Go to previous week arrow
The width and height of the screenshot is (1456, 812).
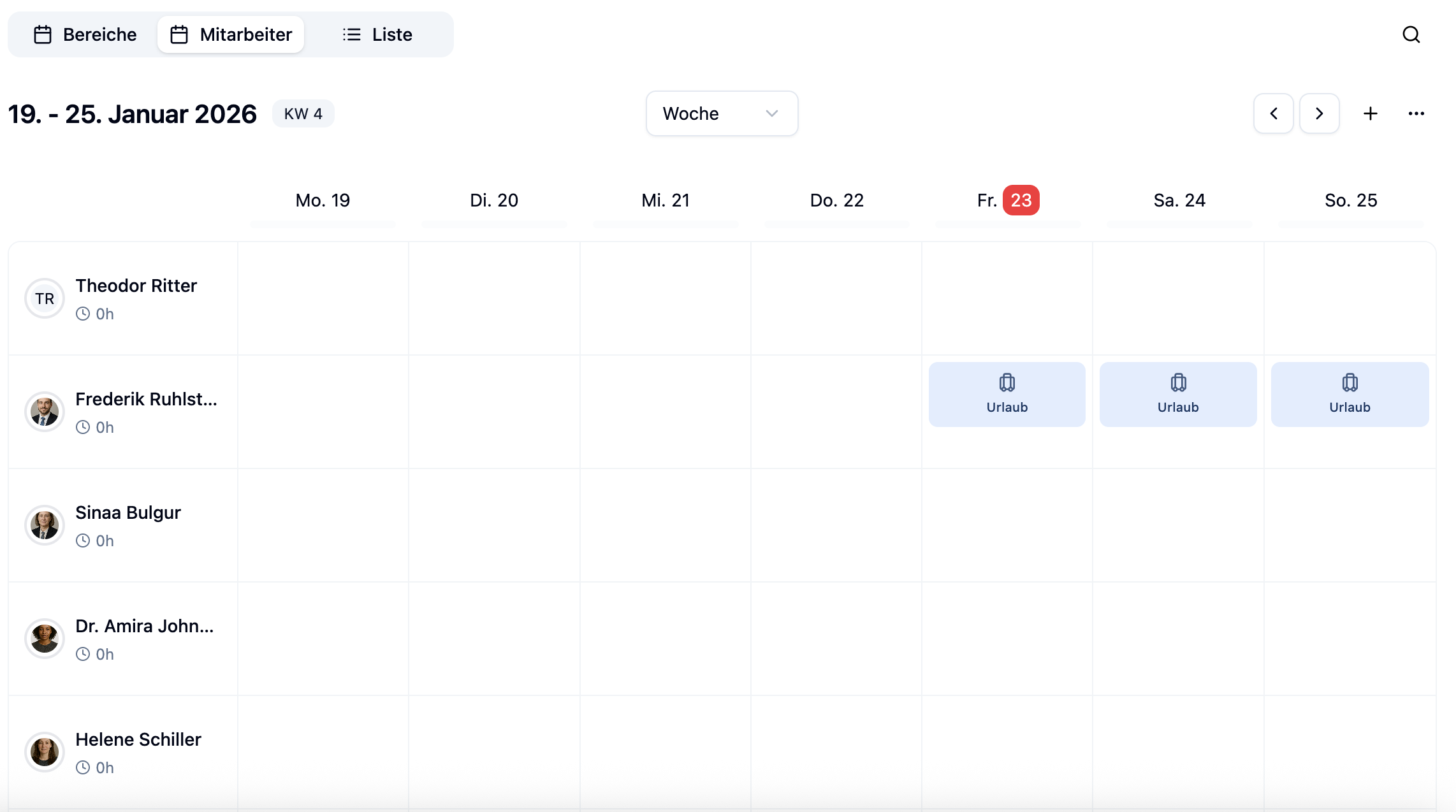tap(1273, 113)
